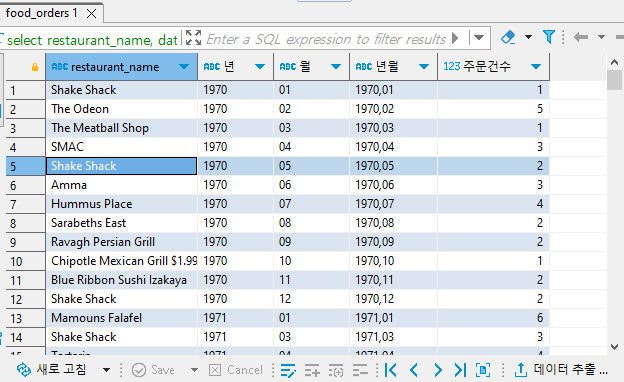Click the fetch page size icon
624x382 pixels.
click(483, 370)
